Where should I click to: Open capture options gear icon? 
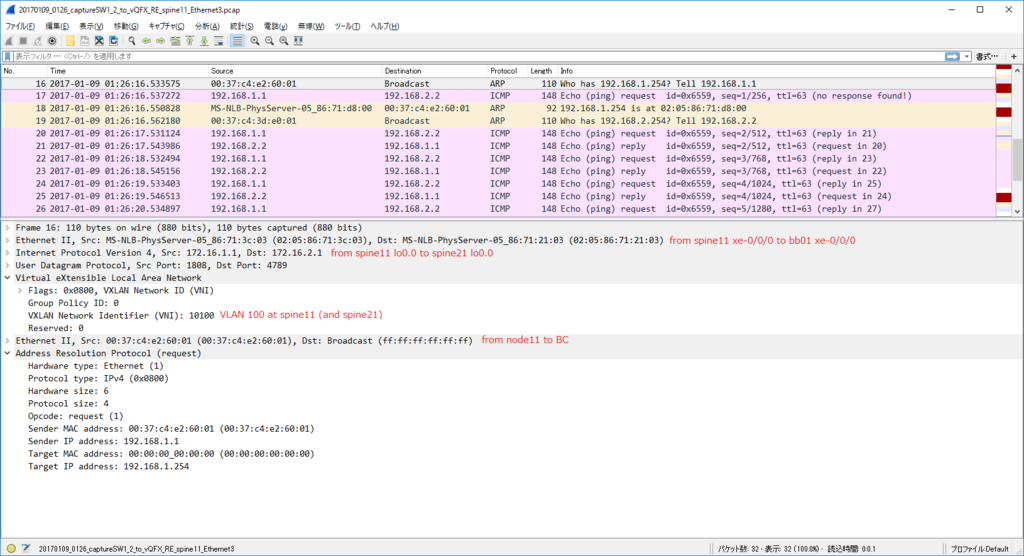click(52, 41)
